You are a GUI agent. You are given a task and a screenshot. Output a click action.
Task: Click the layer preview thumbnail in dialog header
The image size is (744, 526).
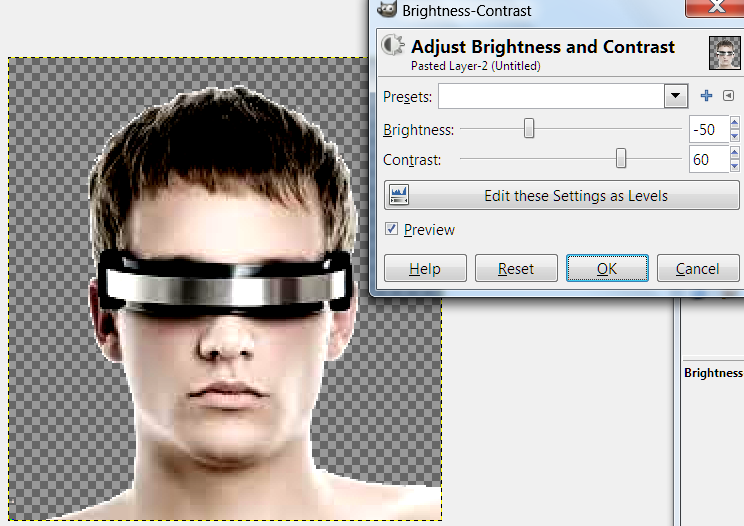coord(722,52)
